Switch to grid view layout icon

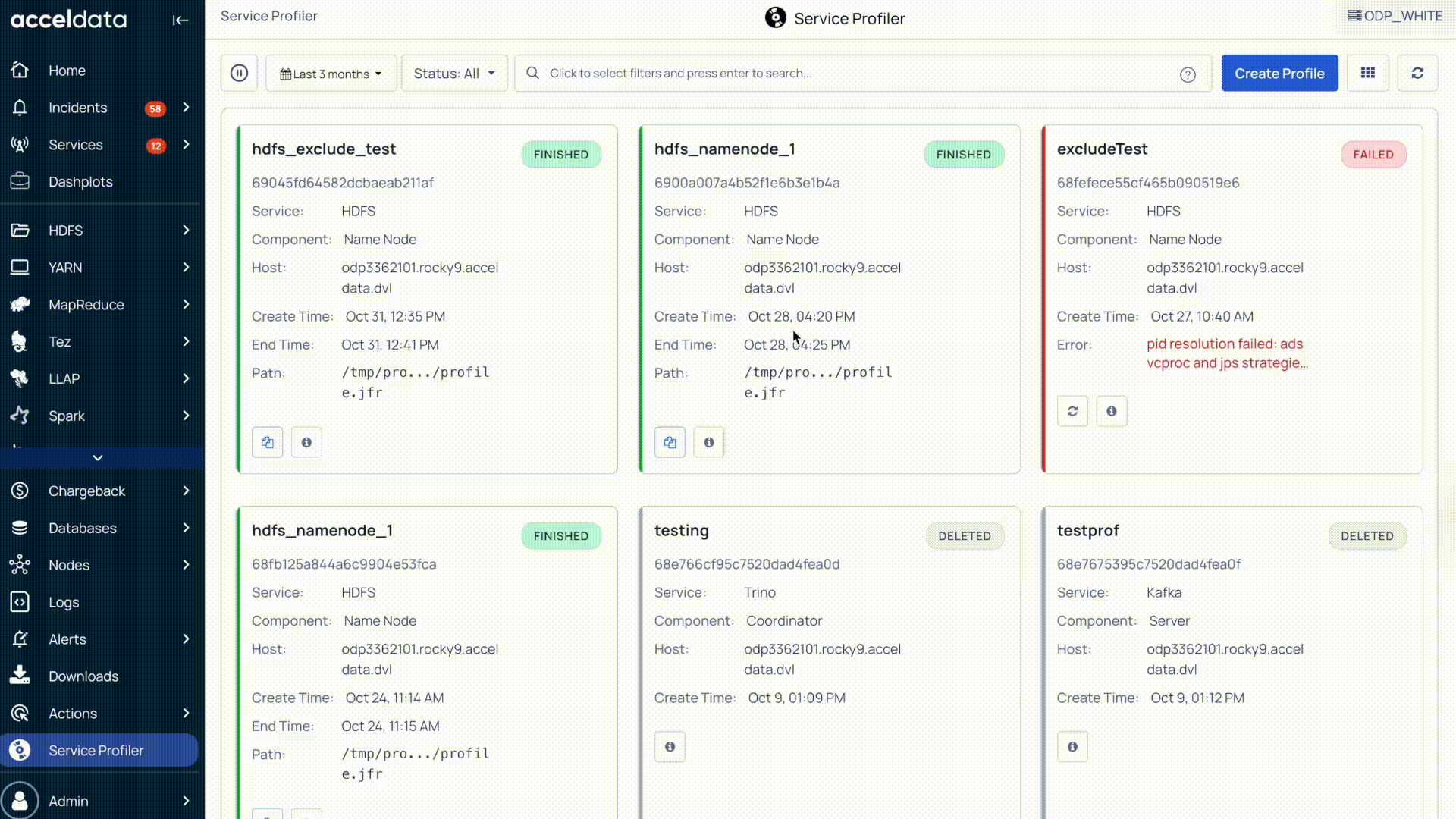point(1367,74)
